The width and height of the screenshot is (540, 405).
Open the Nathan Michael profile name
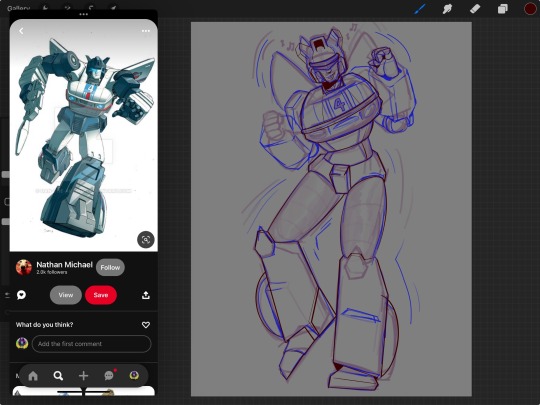click(64, 264)
